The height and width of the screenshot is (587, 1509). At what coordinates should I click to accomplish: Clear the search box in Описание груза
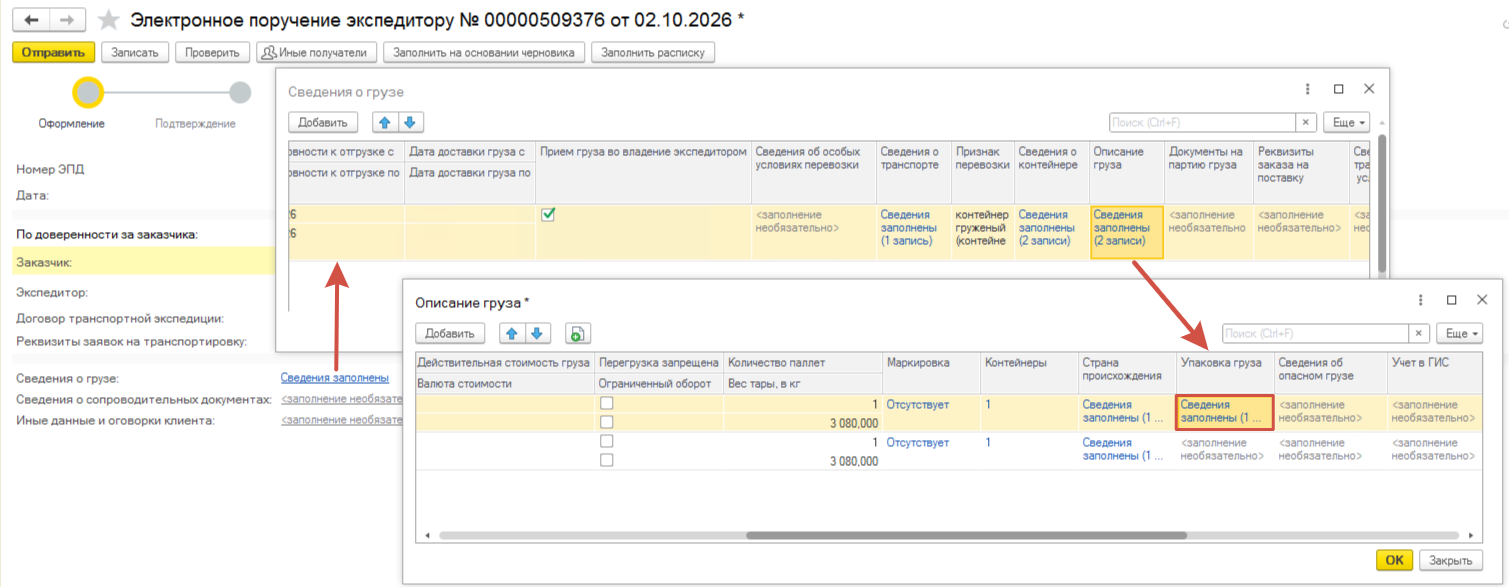coord(1419,333)
